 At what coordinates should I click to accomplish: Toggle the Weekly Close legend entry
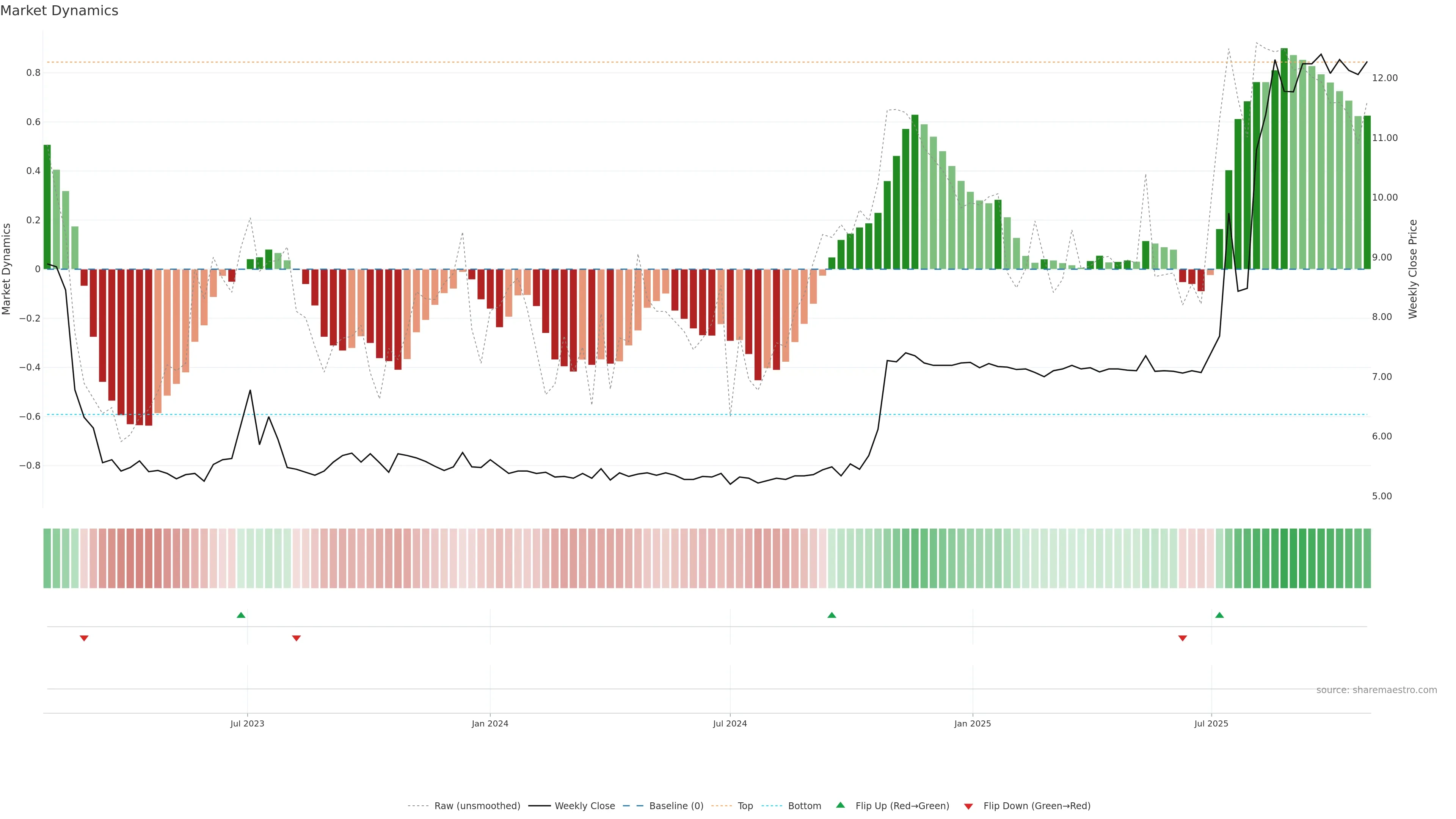click(x=584, y=806)
